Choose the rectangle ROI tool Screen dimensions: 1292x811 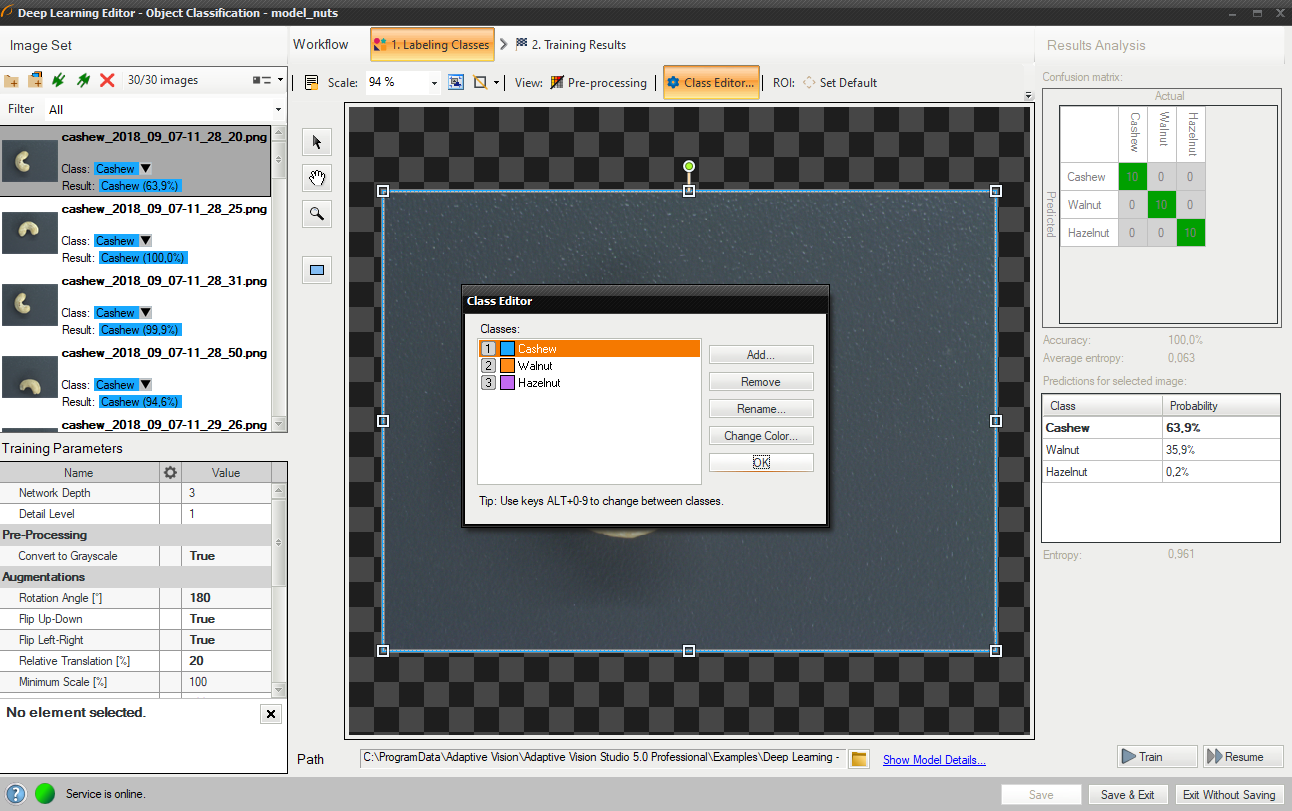[x=317, y=270]
